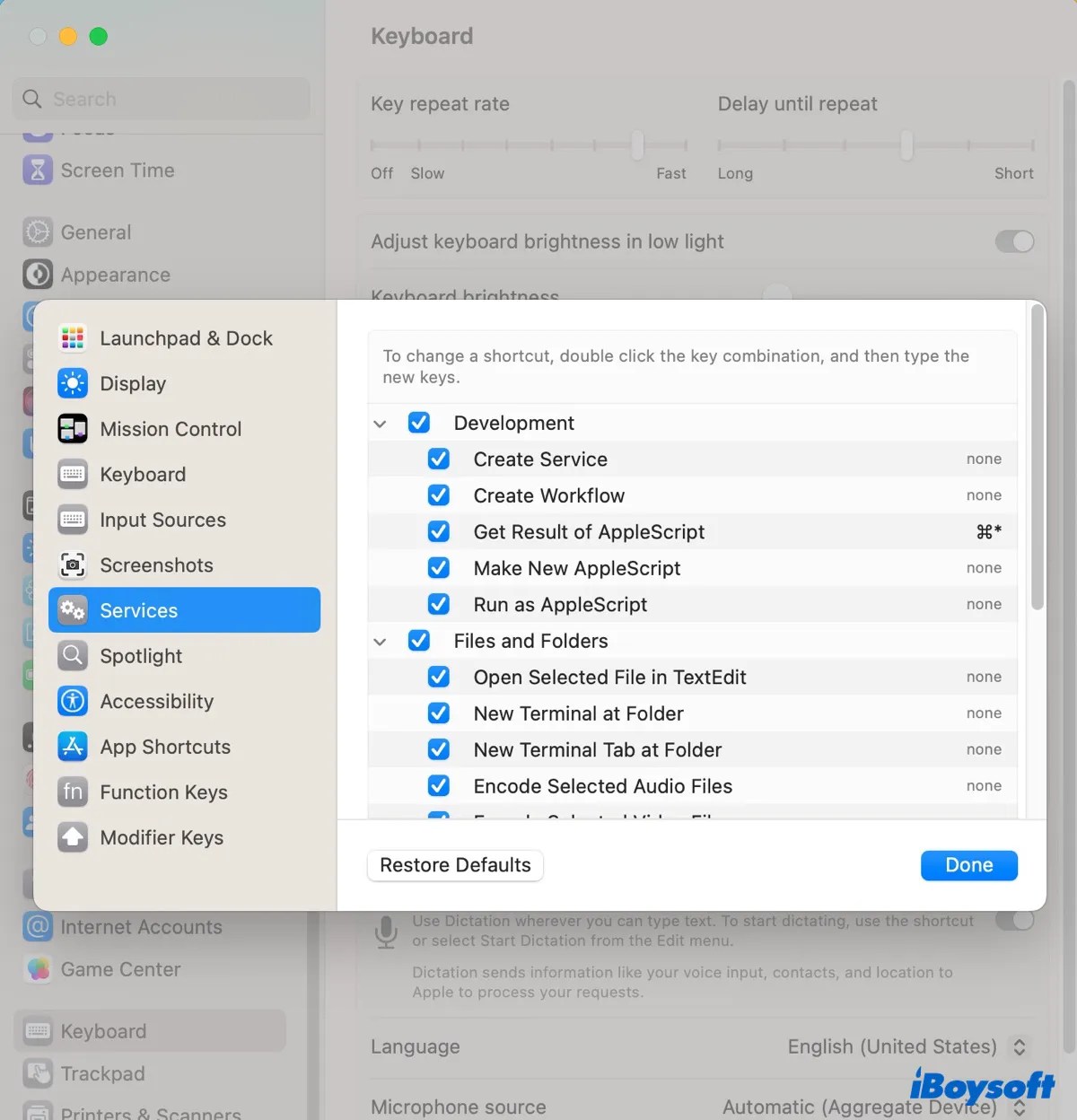
Task: Adjust the Key repeat rate slider
Action: point(636,144)
